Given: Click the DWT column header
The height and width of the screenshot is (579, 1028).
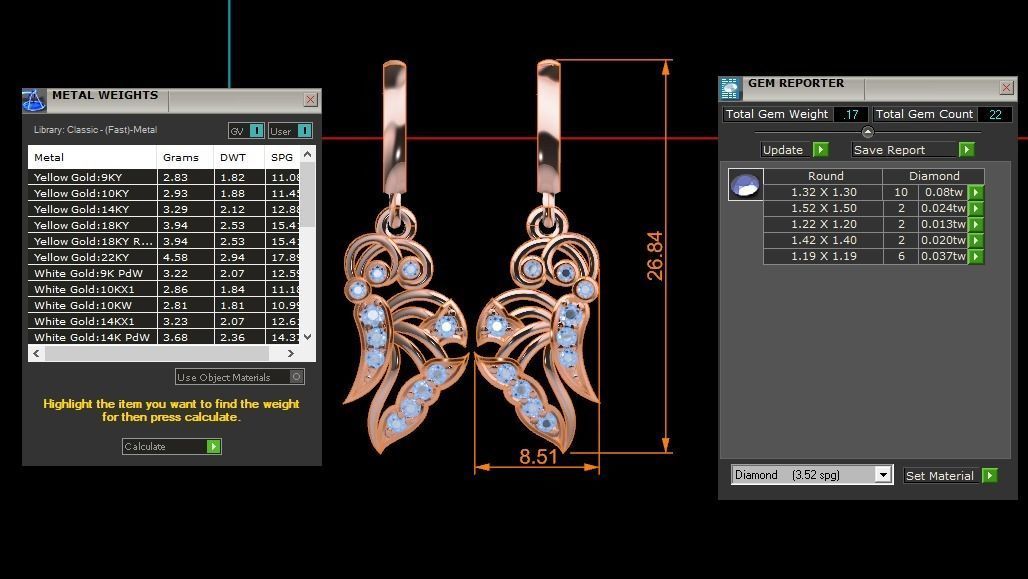Looking at the screenshot, I should [x=239, y=157].
